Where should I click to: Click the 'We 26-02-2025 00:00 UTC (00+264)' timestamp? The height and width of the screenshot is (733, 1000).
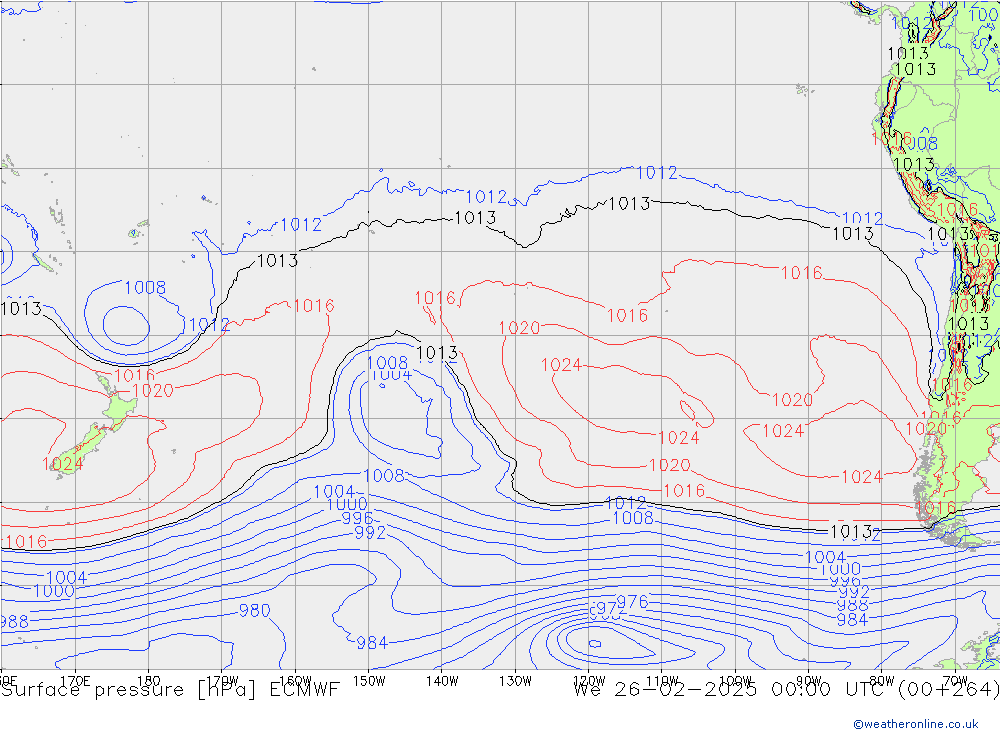click(x=786, y=690)
